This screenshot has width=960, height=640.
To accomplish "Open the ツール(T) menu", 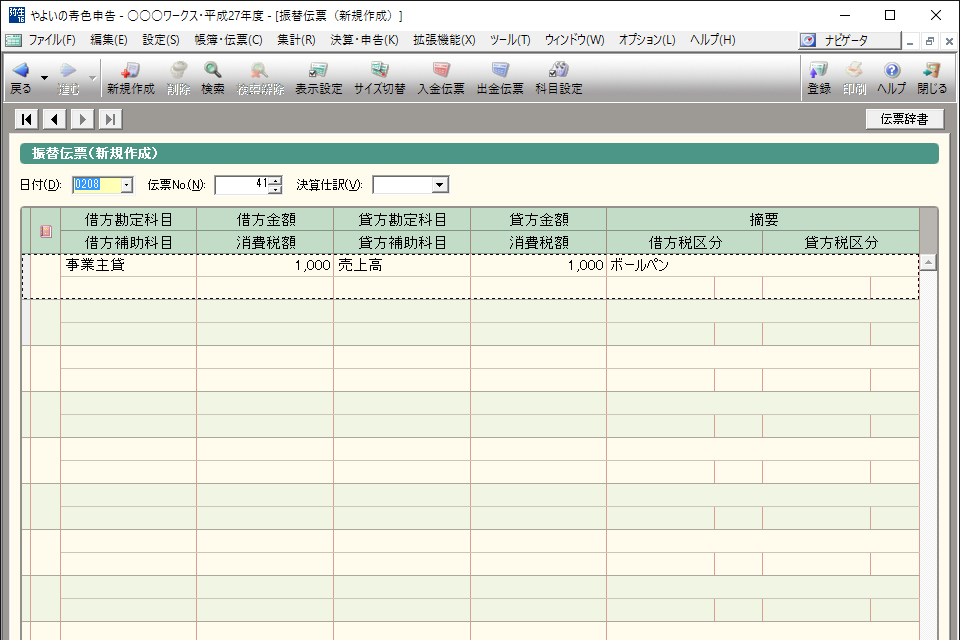I will click(x=509, y=40).
